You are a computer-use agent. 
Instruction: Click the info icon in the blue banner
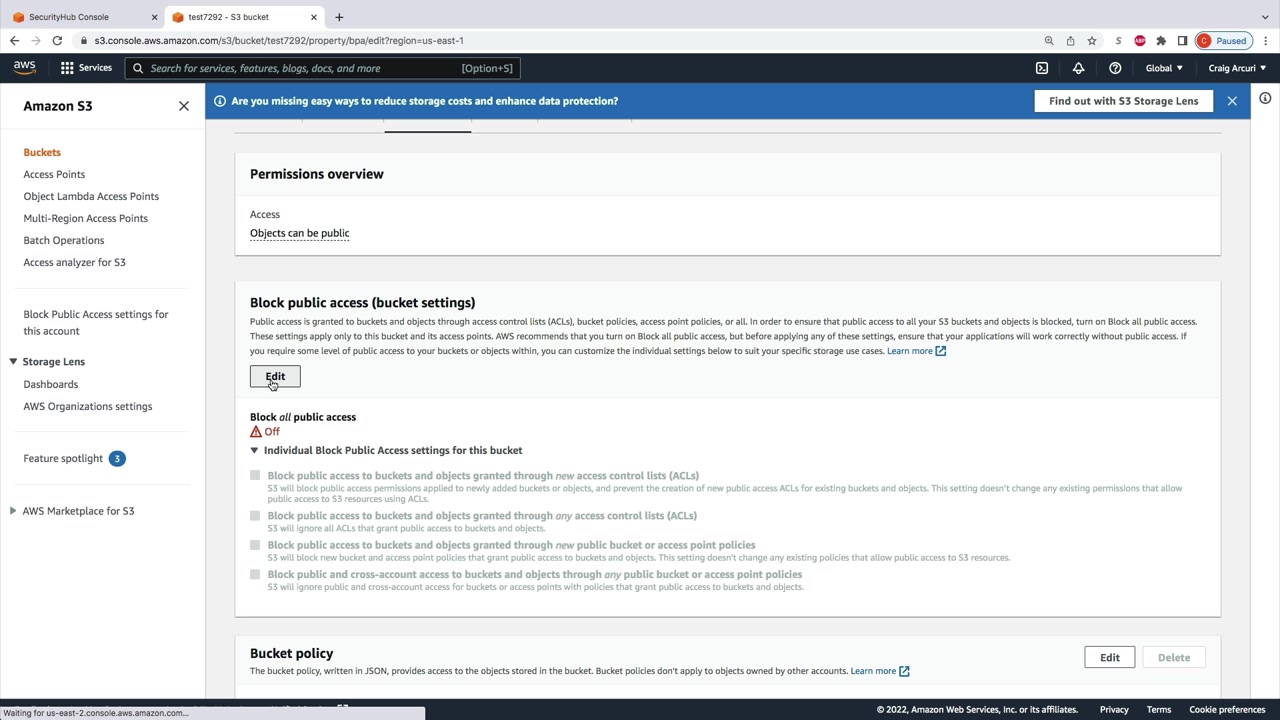(x=220, y=101)
